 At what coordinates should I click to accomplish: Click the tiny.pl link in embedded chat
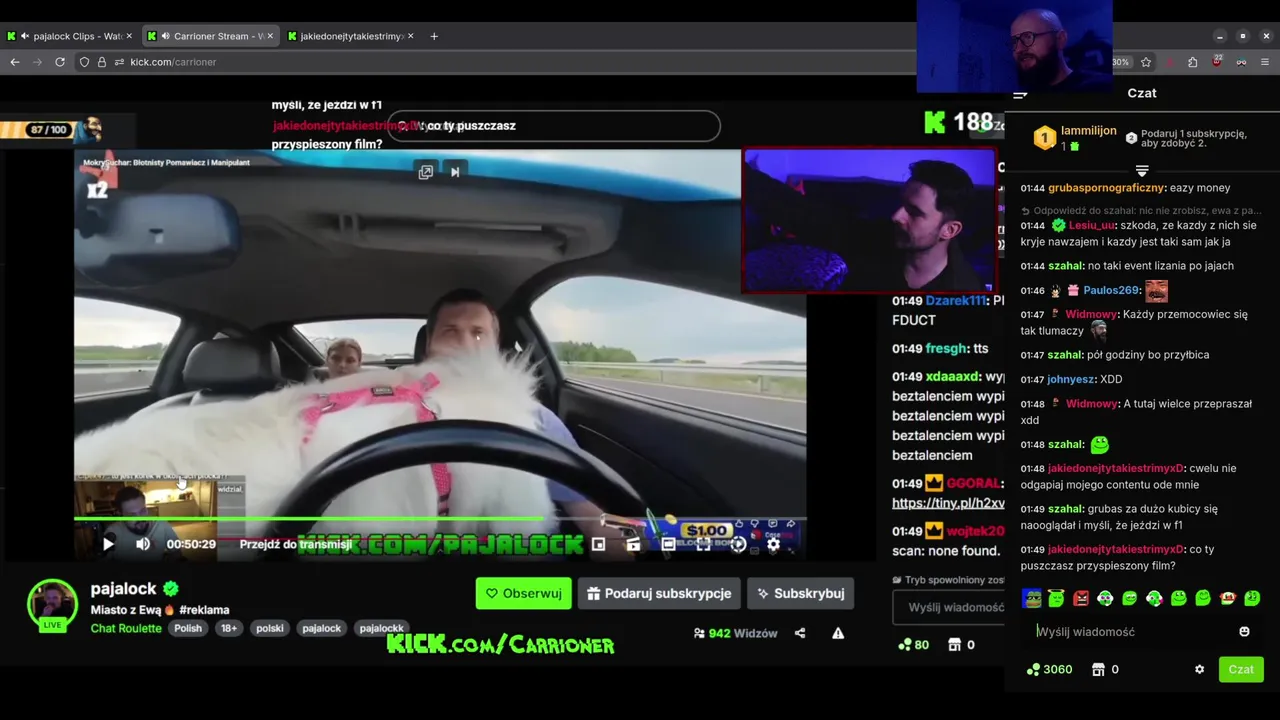click(x=948, y=503)
